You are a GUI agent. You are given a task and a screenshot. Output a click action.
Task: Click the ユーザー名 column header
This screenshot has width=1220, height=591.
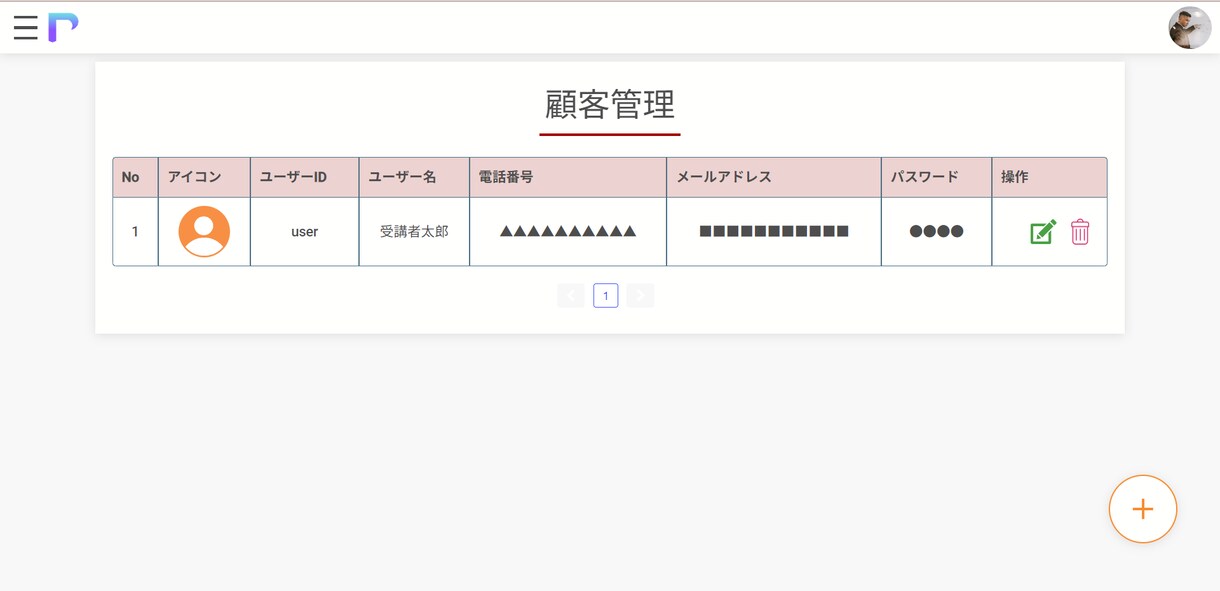click(414, 177)
